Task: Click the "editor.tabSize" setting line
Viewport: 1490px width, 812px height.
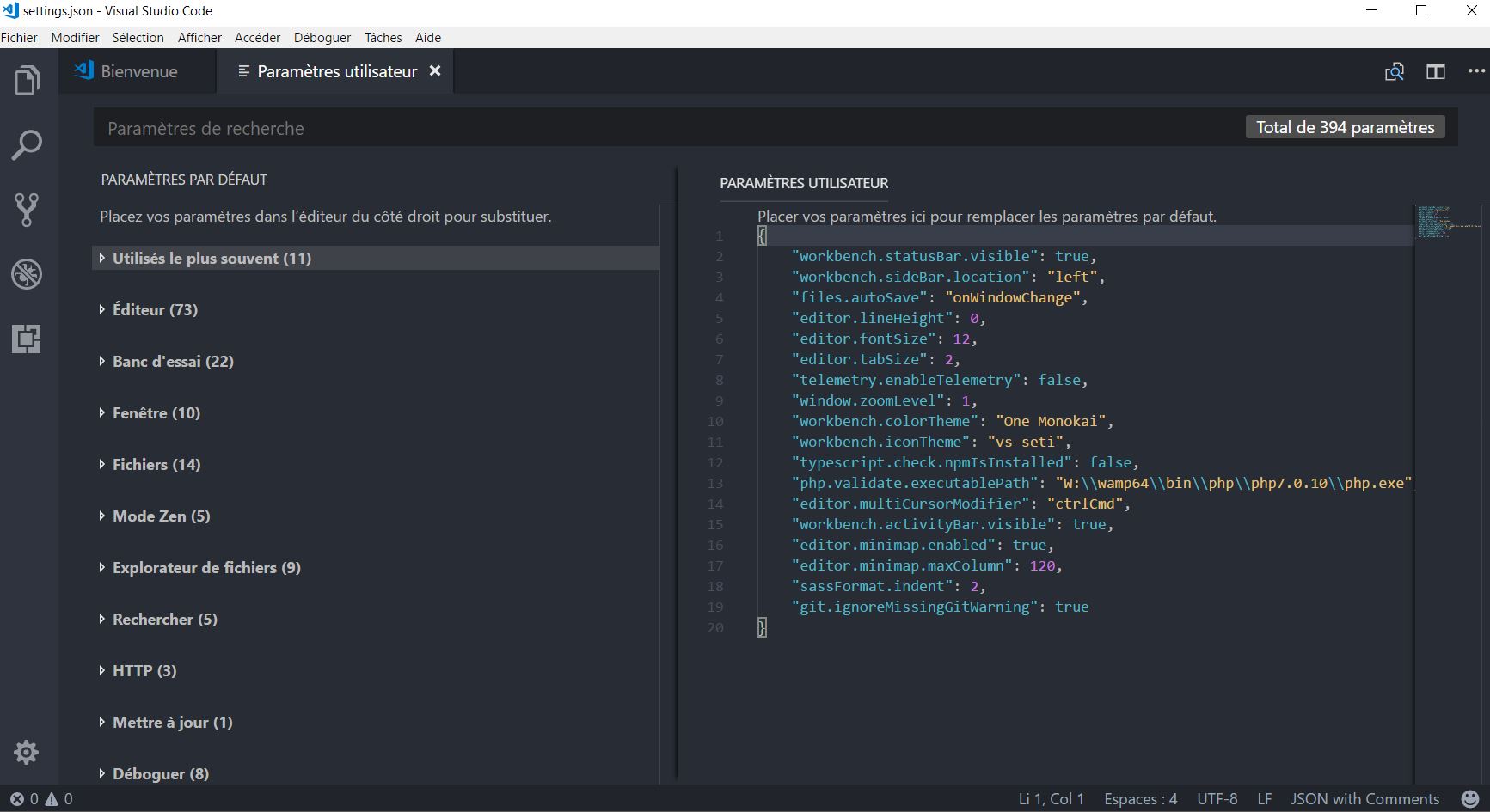Action: [876, 359]
